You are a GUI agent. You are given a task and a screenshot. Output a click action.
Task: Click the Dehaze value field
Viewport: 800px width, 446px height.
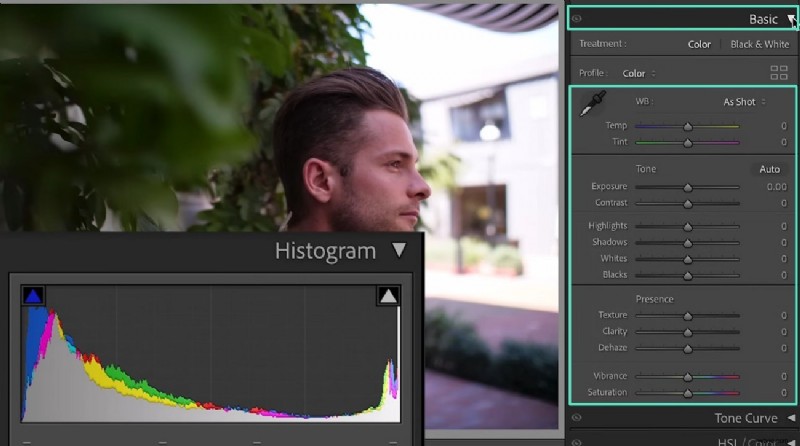(x=784, y=348)
